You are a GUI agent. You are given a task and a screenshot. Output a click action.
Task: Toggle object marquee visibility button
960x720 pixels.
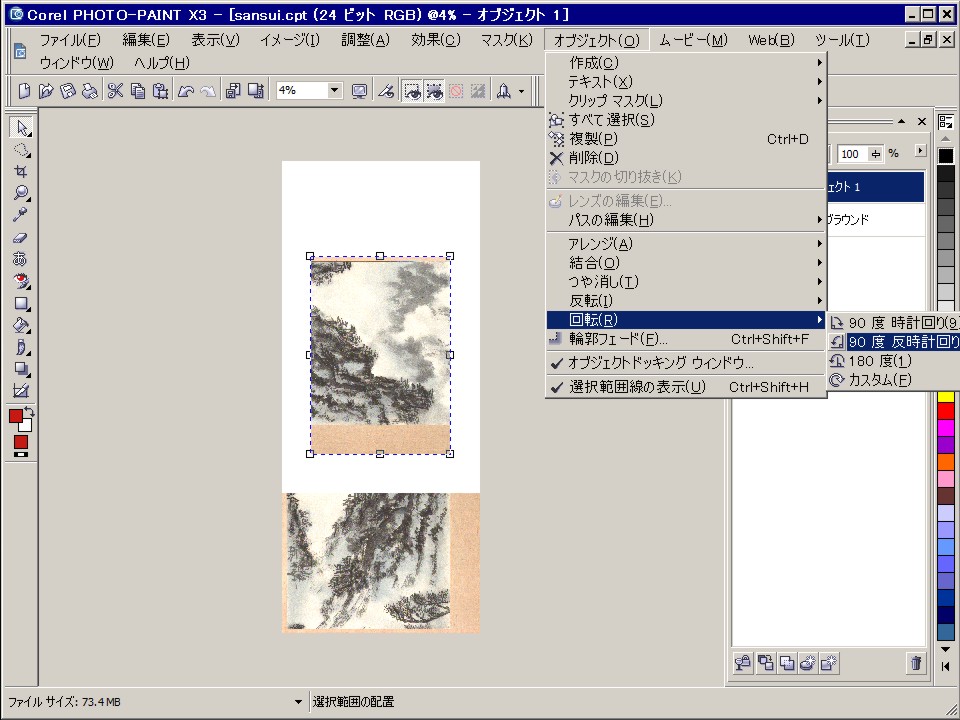(435, 91)
